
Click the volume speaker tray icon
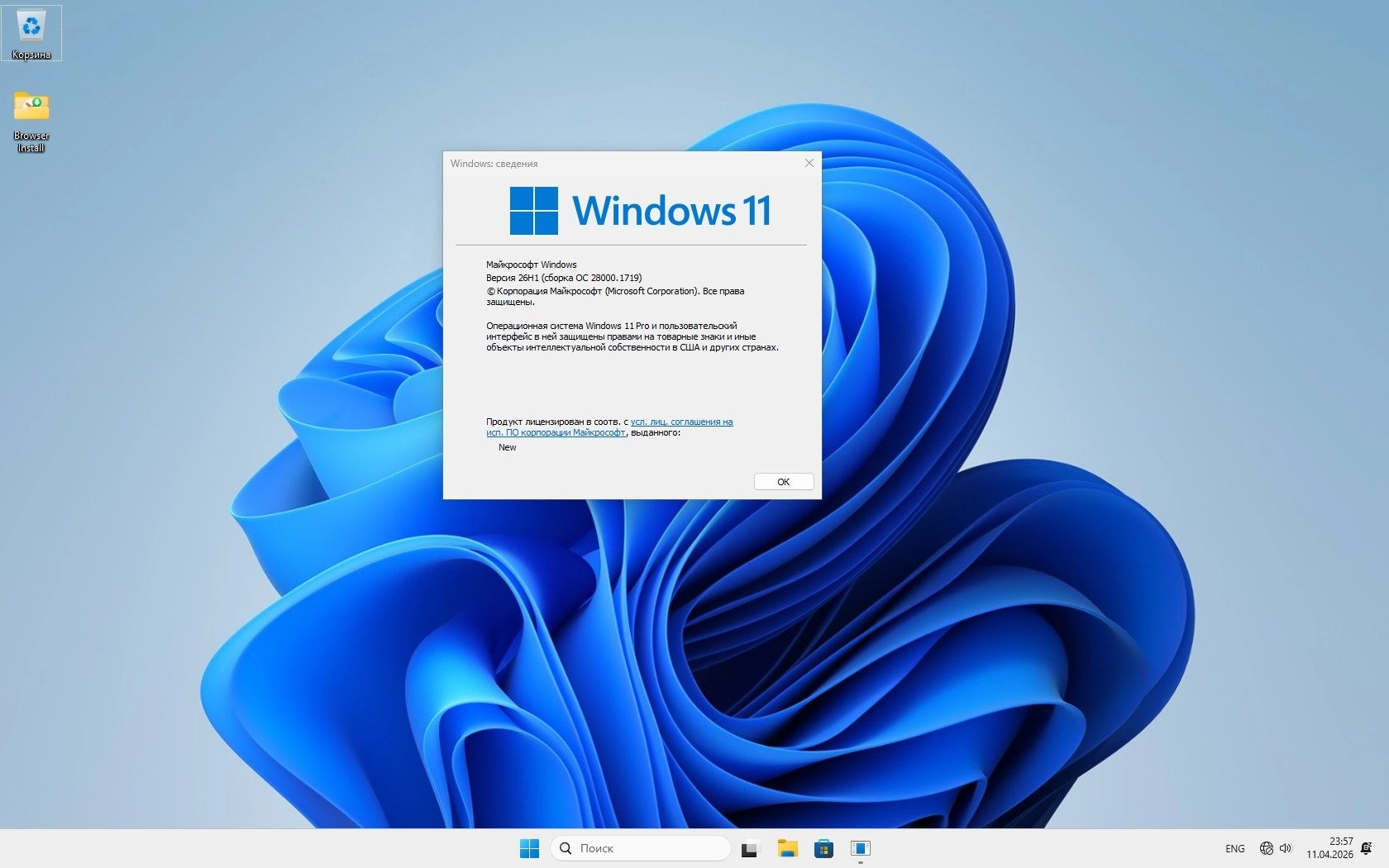click(1286, 848)
